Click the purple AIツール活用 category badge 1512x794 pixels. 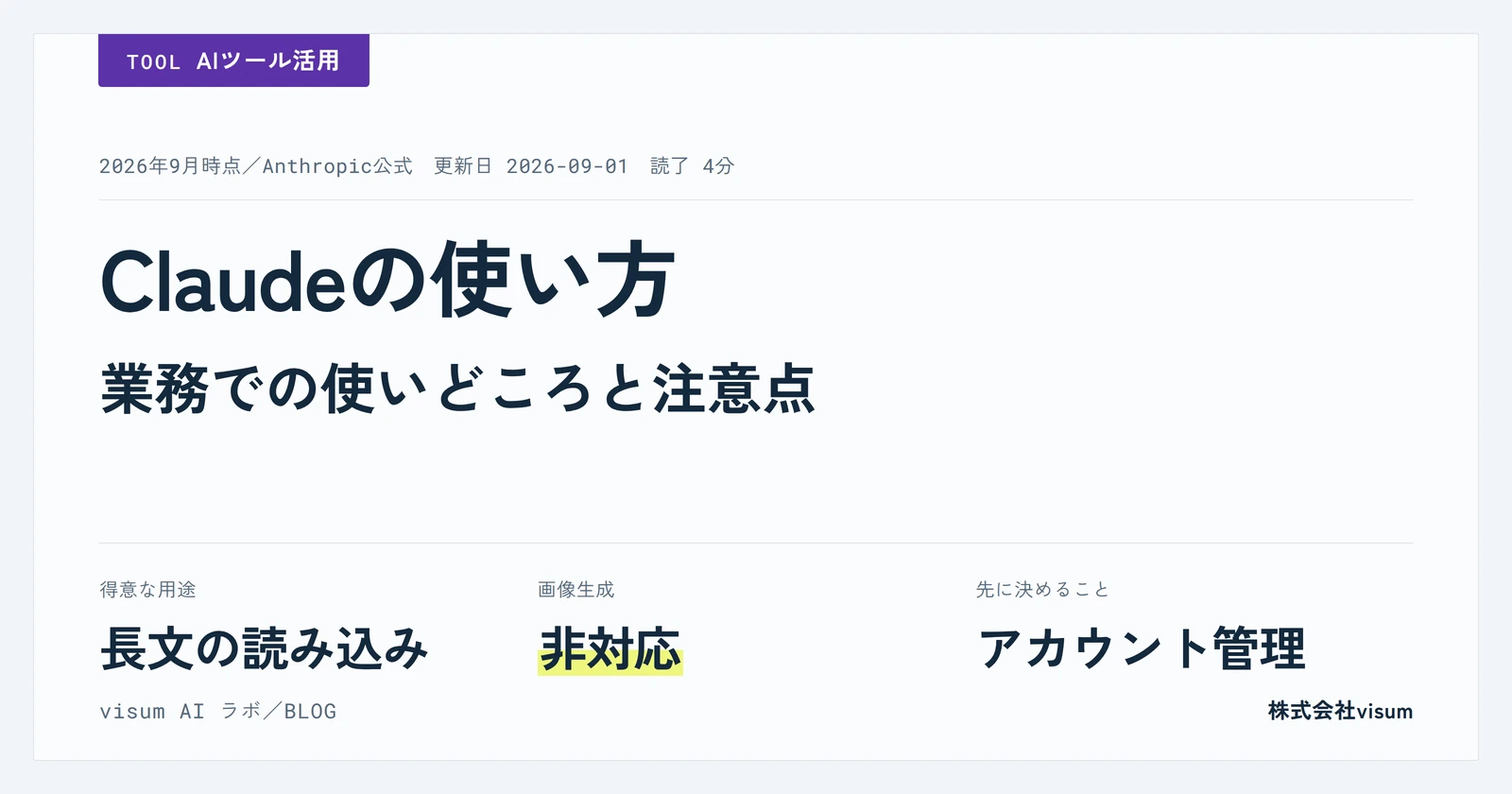233,60
